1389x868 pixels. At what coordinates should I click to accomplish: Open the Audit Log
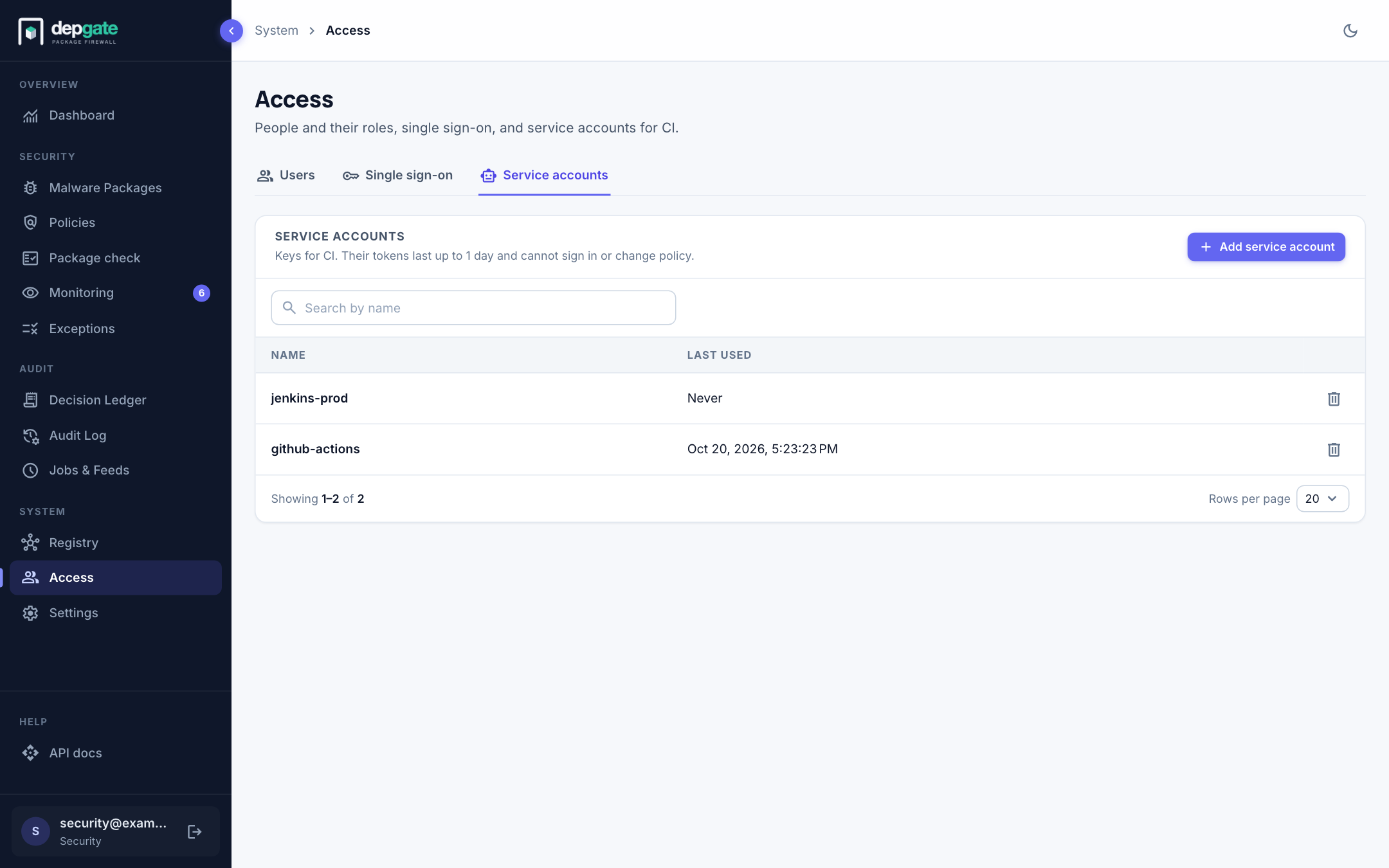[116, 435]
